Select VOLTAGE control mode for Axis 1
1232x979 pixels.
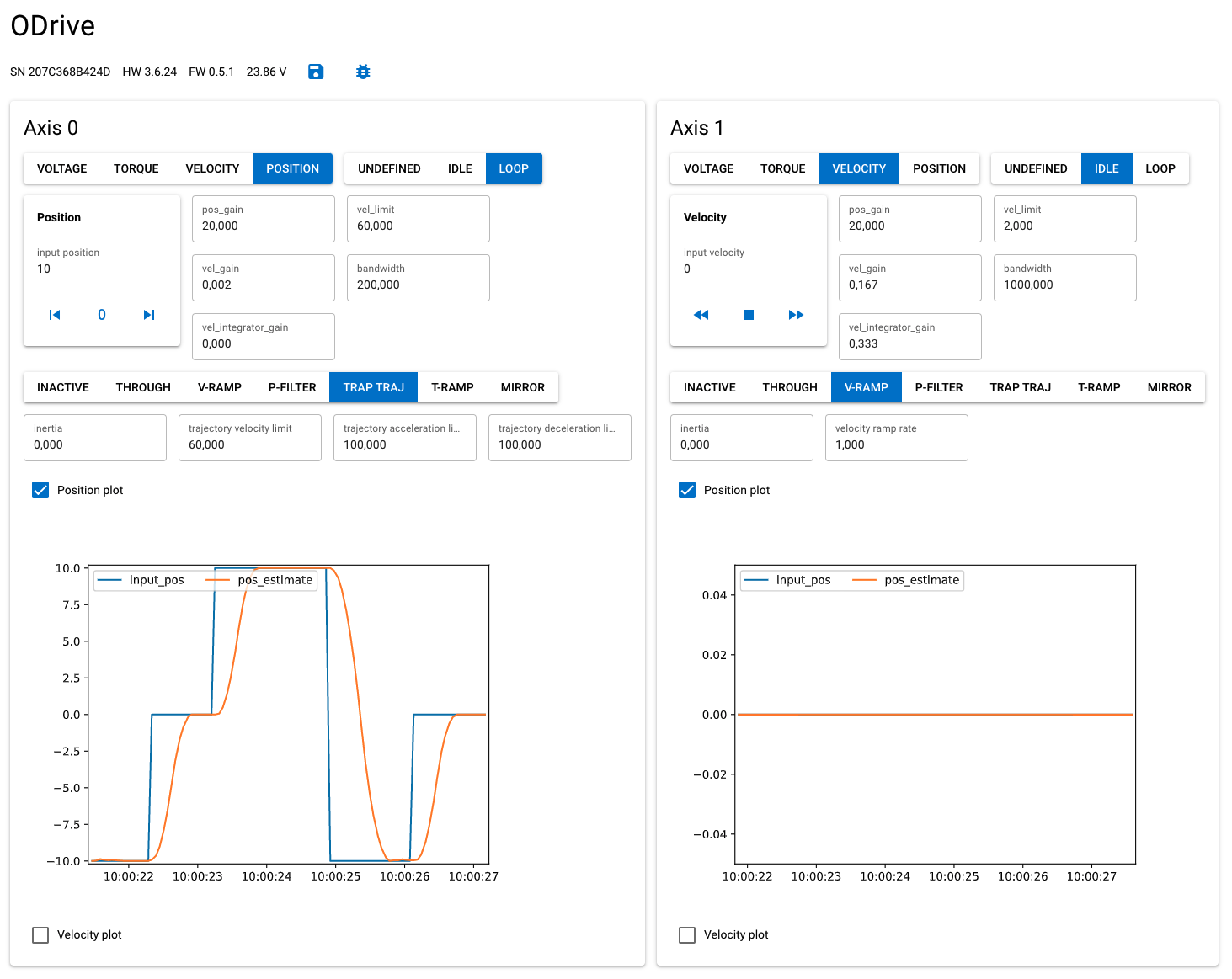(708, 168)
